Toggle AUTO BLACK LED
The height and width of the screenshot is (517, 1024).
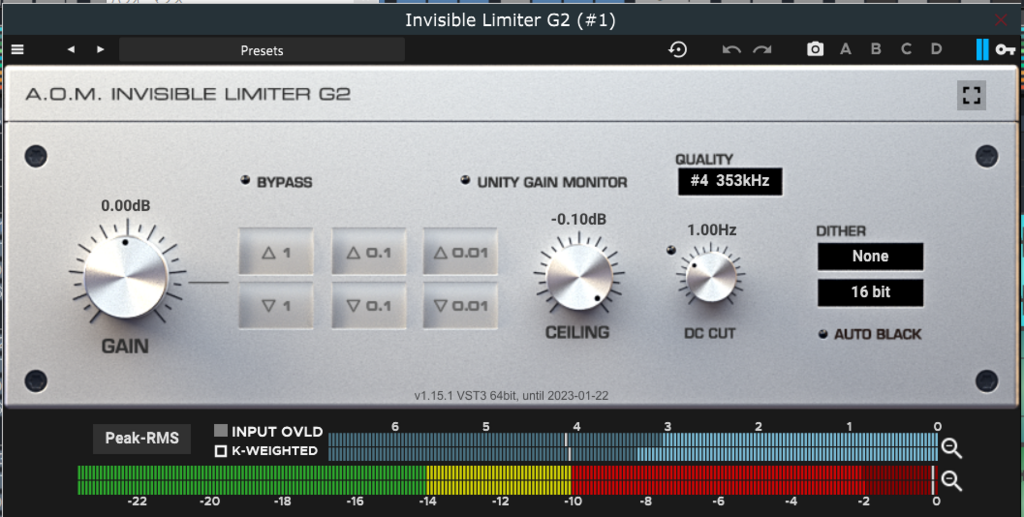coord(823,334)
